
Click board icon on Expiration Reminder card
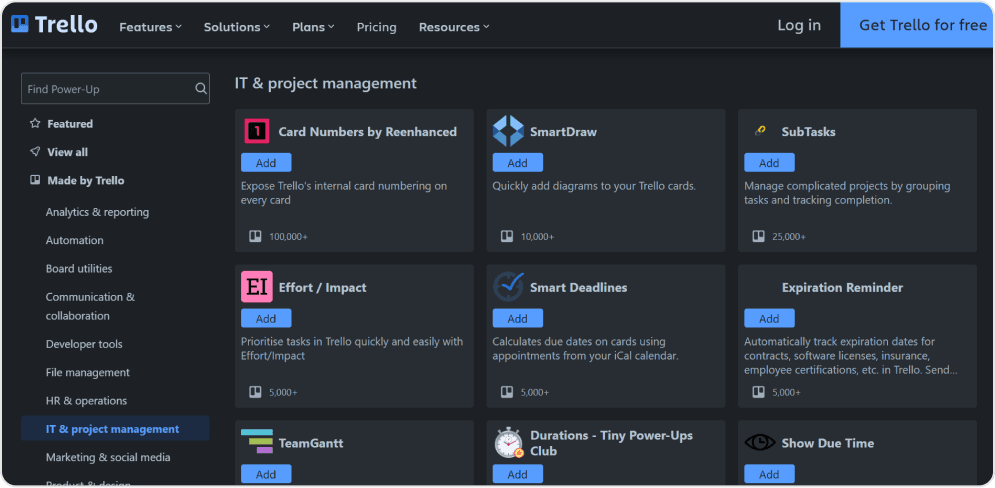(x=758, y=392)
